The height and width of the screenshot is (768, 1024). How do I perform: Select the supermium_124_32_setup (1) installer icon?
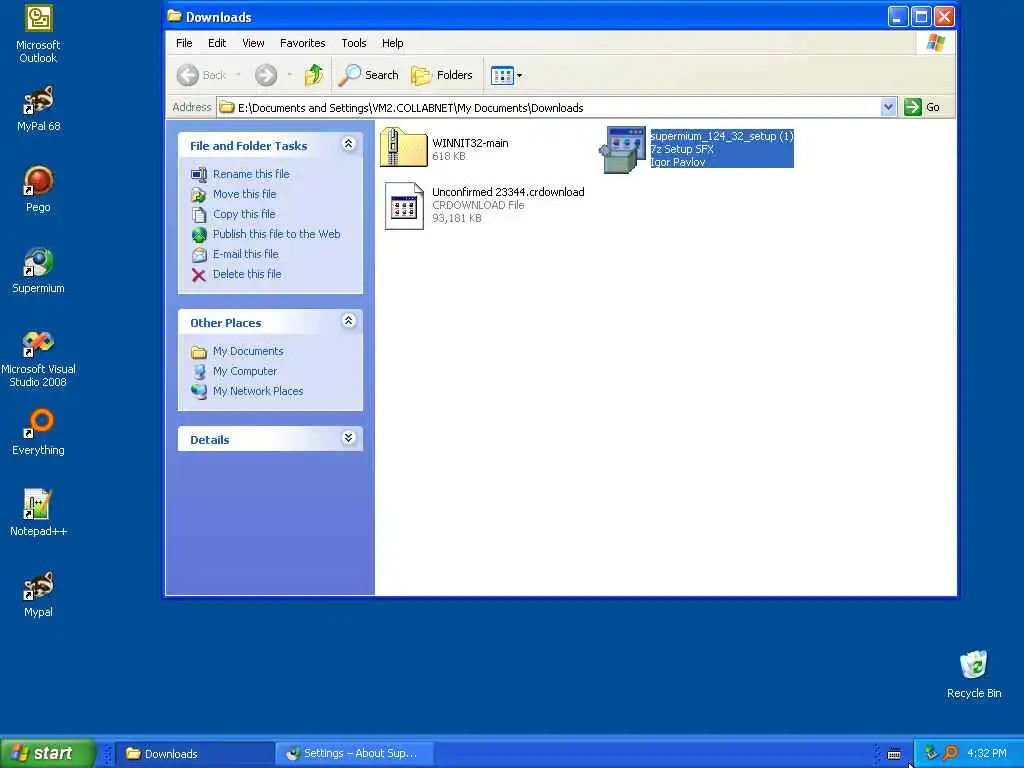[623, 150]
